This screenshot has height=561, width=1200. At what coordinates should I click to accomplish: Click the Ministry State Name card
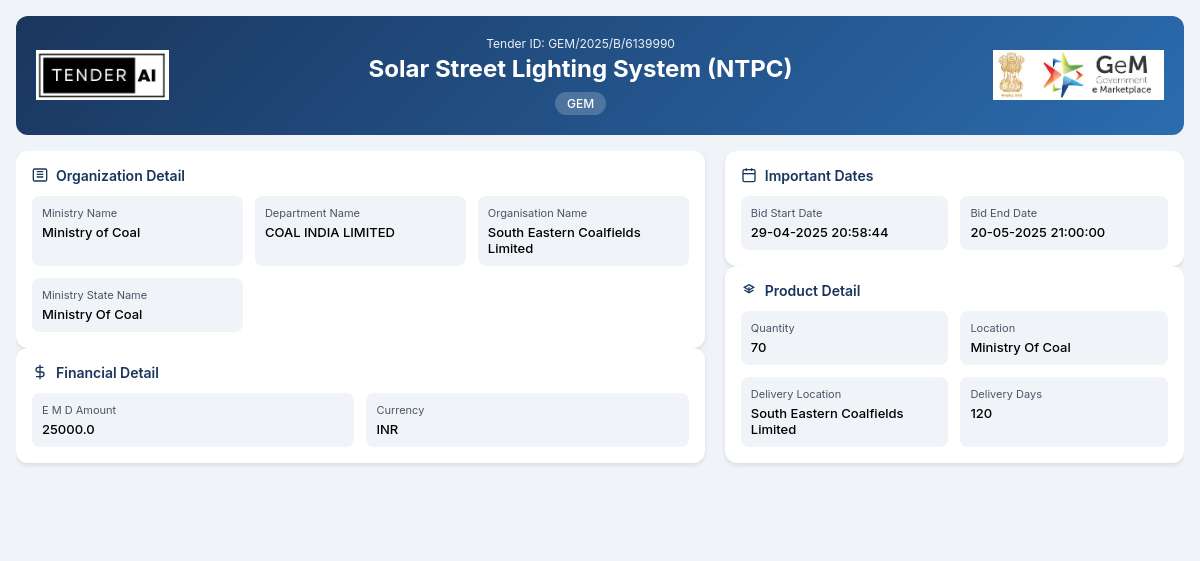[137, 305]
